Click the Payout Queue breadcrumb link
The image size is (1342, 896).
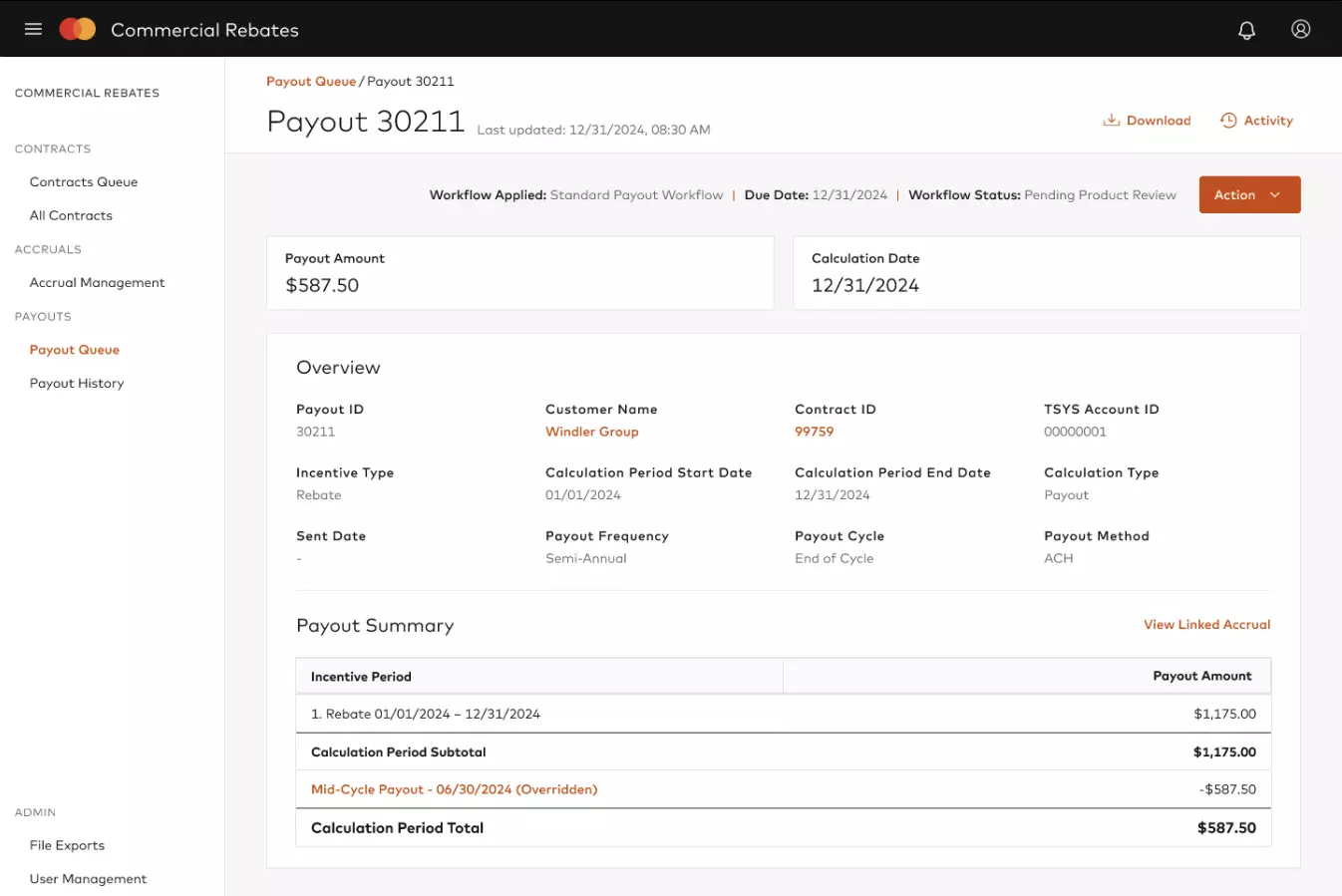[x=311, y=82]
